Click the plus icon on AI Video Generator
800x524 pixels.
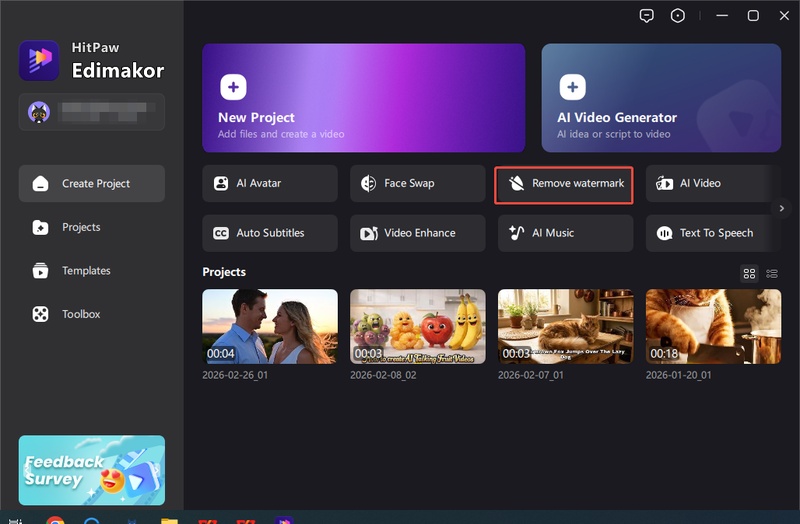point(572,88)
